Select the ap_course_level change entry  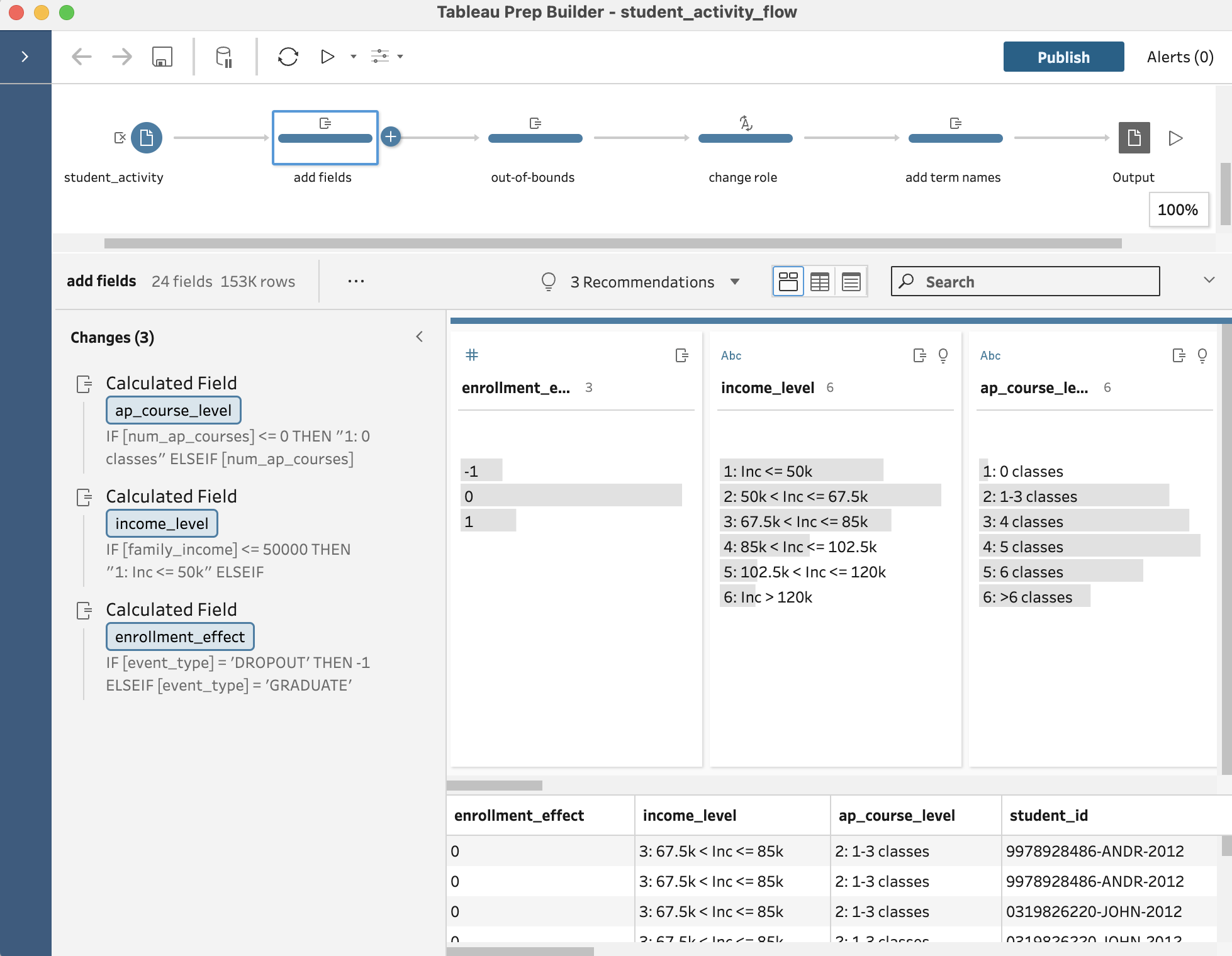[174, 410]
